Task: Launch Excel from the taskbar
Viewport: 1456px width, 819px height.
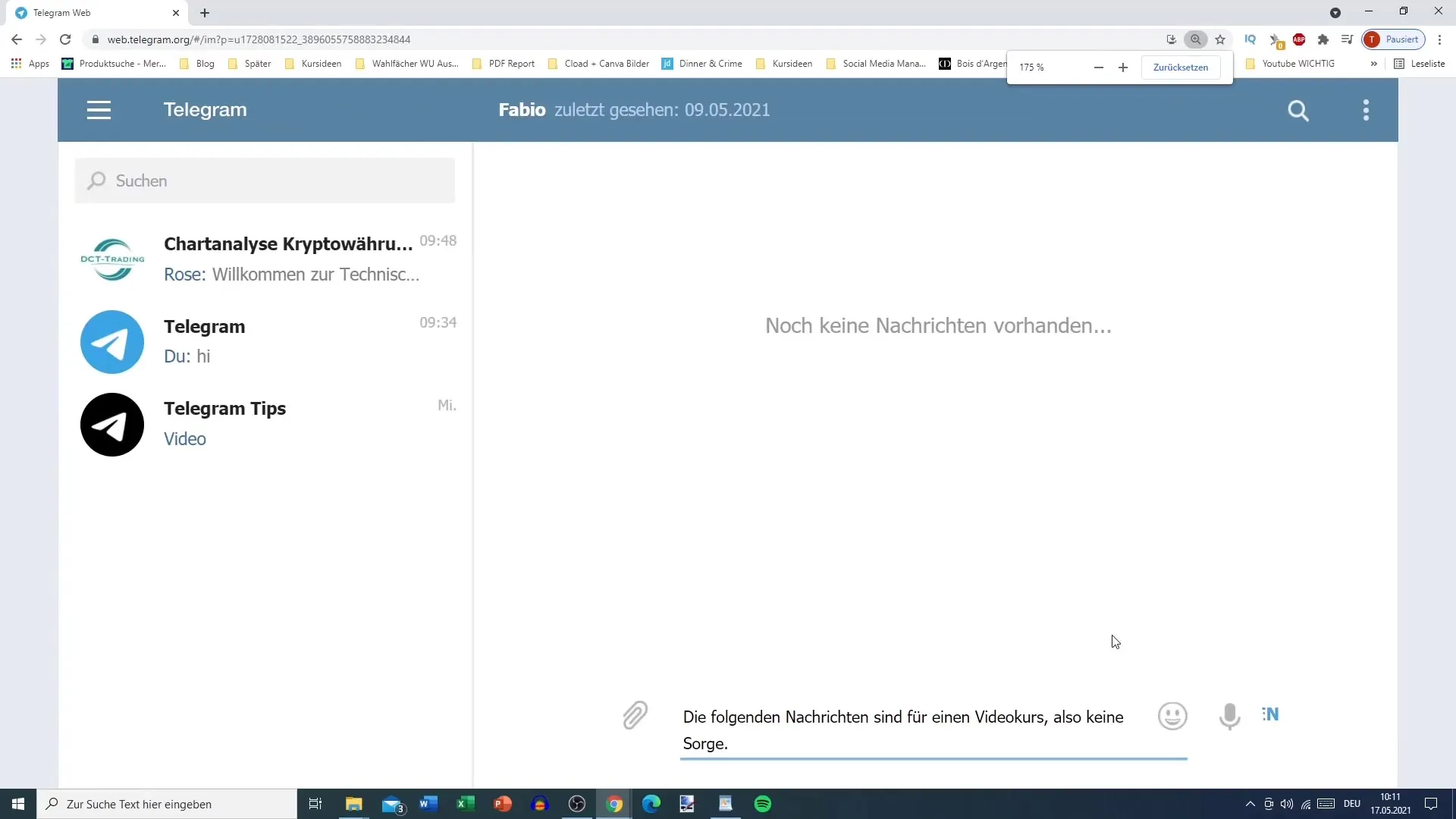Action: (x=466, y=804)
